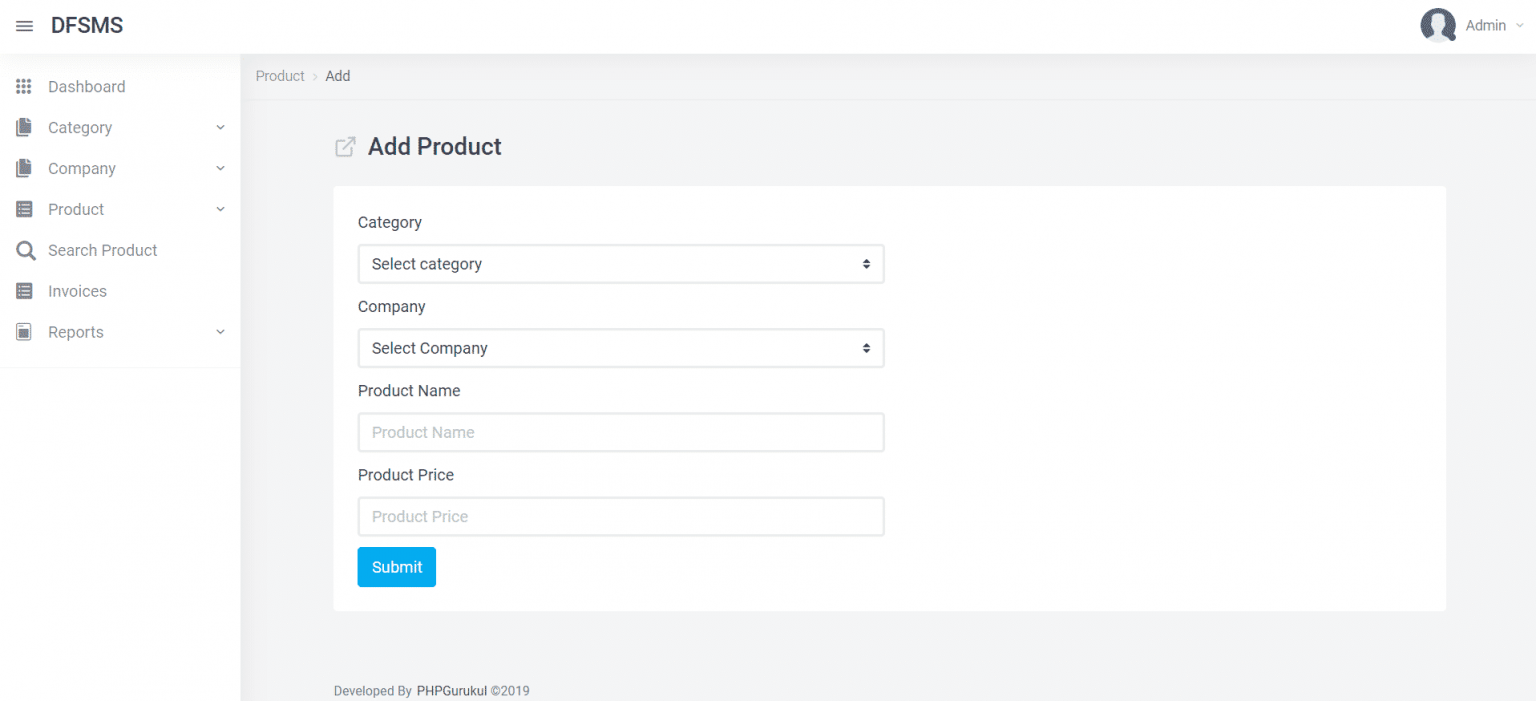This screenshot has width=1536, height=701.
Task: Click the Product Price input field
Action: (620, 516)
